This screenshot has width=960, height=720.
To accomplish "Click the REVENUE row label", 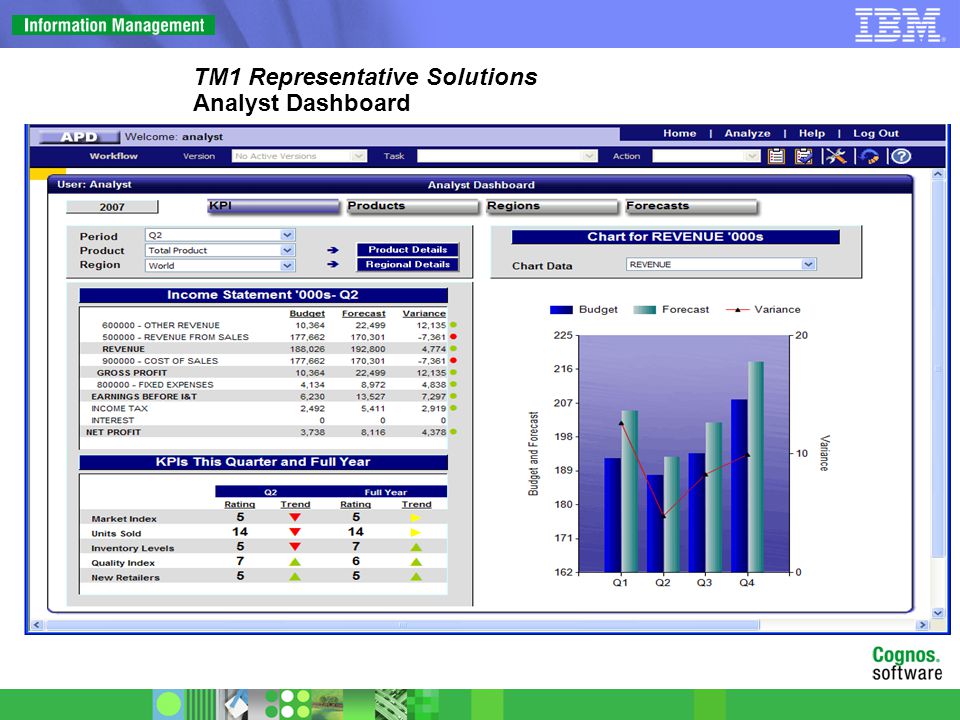I will pyautogui.click(x=123, y=349).
